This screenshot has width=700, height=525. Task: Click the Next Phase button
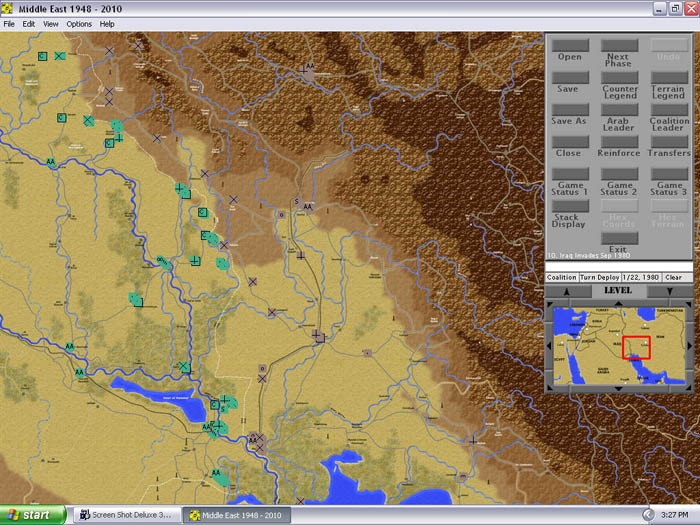619,45
